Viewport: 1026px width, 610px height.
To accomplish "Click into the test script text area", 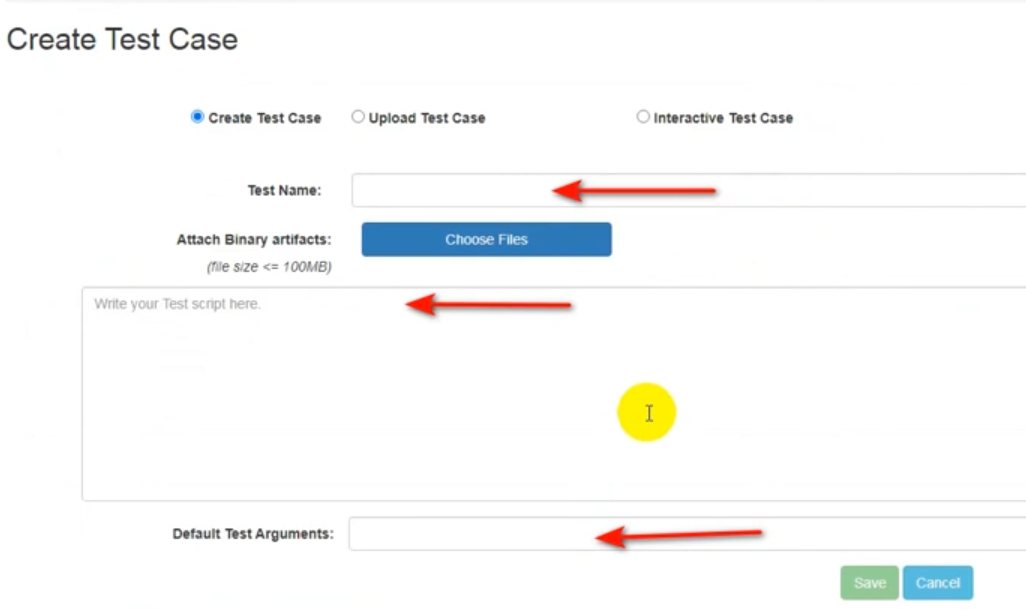I will click(x=554, y=394).
